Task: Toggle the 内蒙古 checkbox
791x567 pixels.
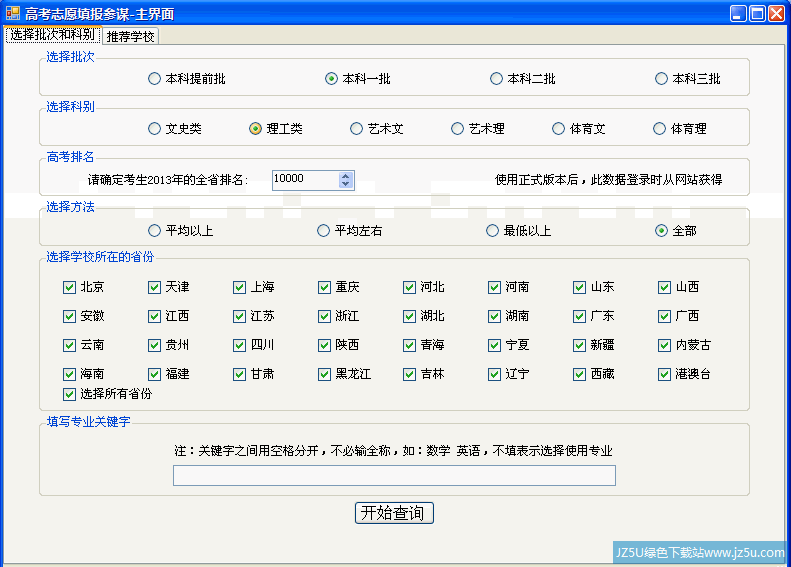Action: coord(664,346)
